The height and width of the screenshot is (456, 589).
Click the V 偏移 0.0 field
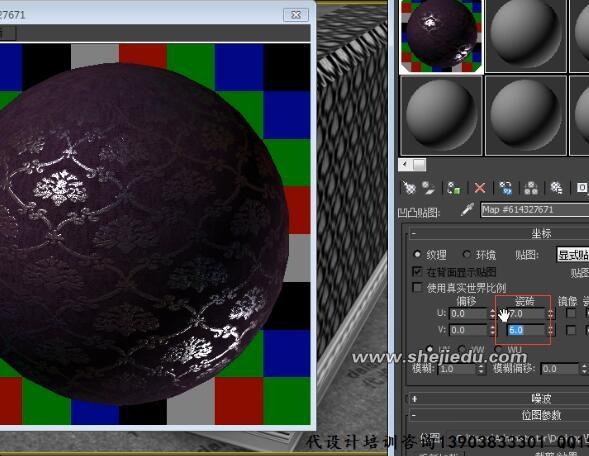(x=468, y=330)
